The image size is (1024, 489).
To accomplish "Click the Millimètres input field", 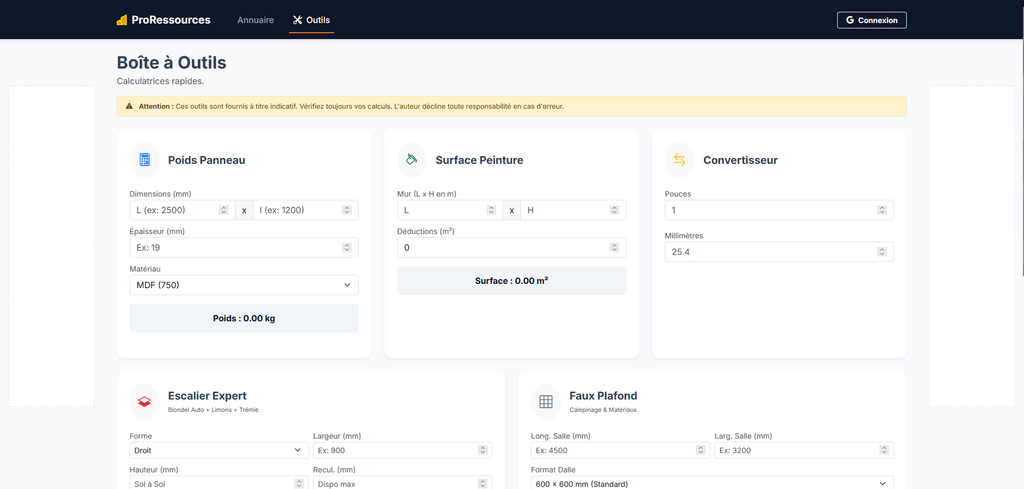I will click(770, 252).
